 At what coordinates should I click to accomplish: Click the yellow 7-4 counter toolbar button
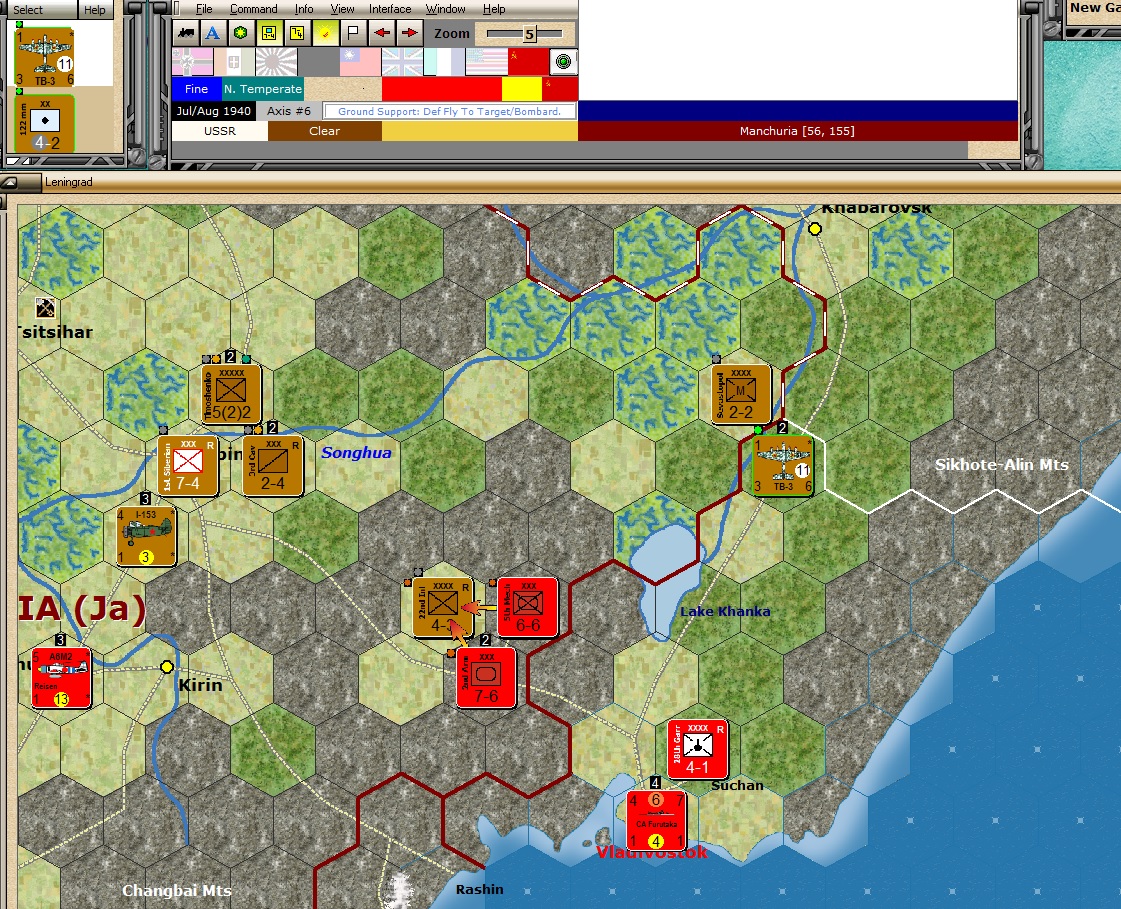(297, 33)
